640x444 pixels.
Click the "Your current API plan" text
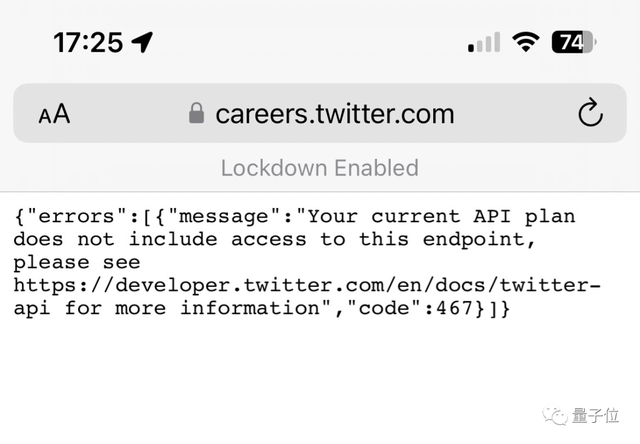coord(440,216)
